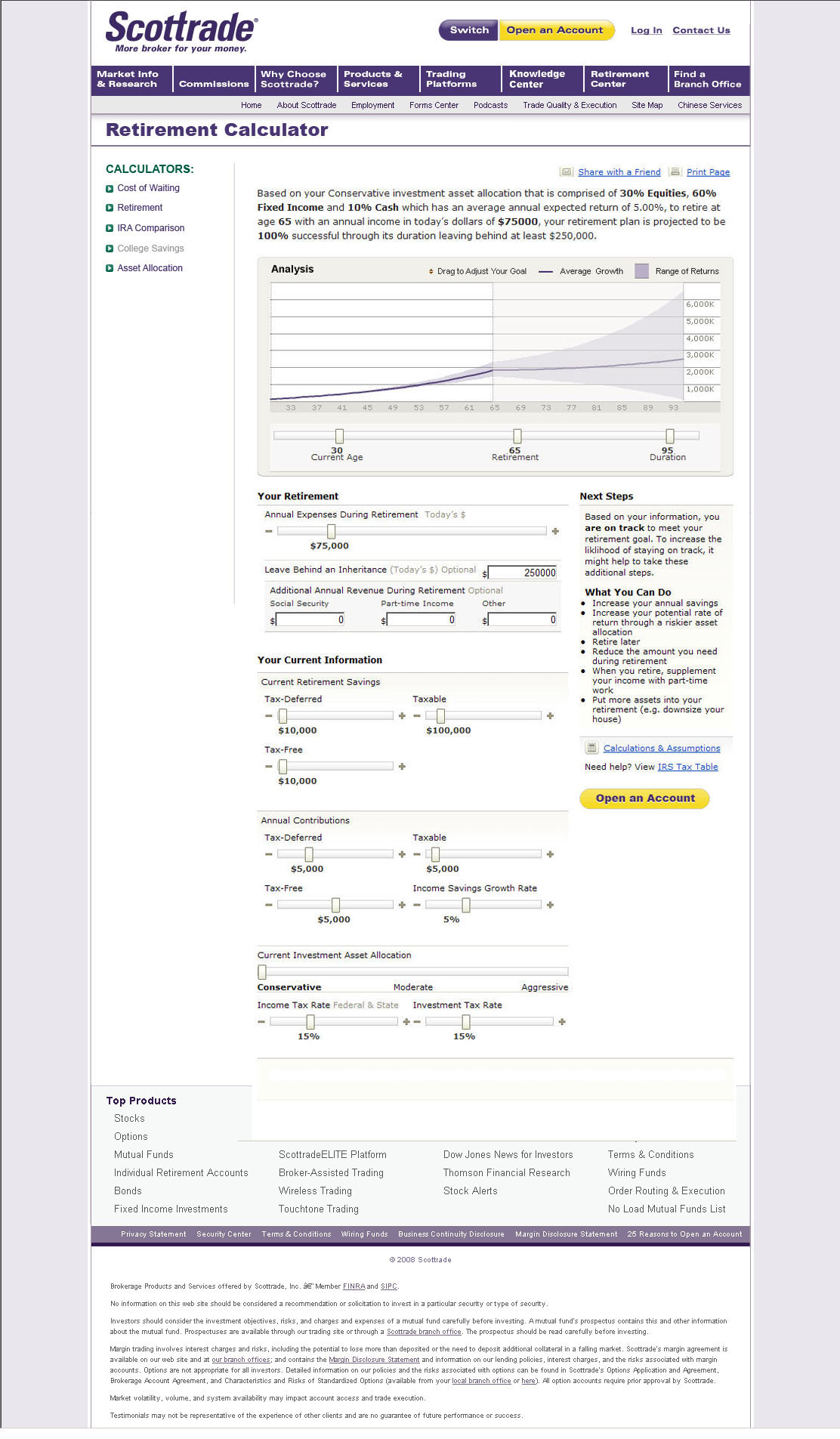Click plus icon for Tax-Deferred annual contributions
The image size is (840, 1439).
click(402, 854)
